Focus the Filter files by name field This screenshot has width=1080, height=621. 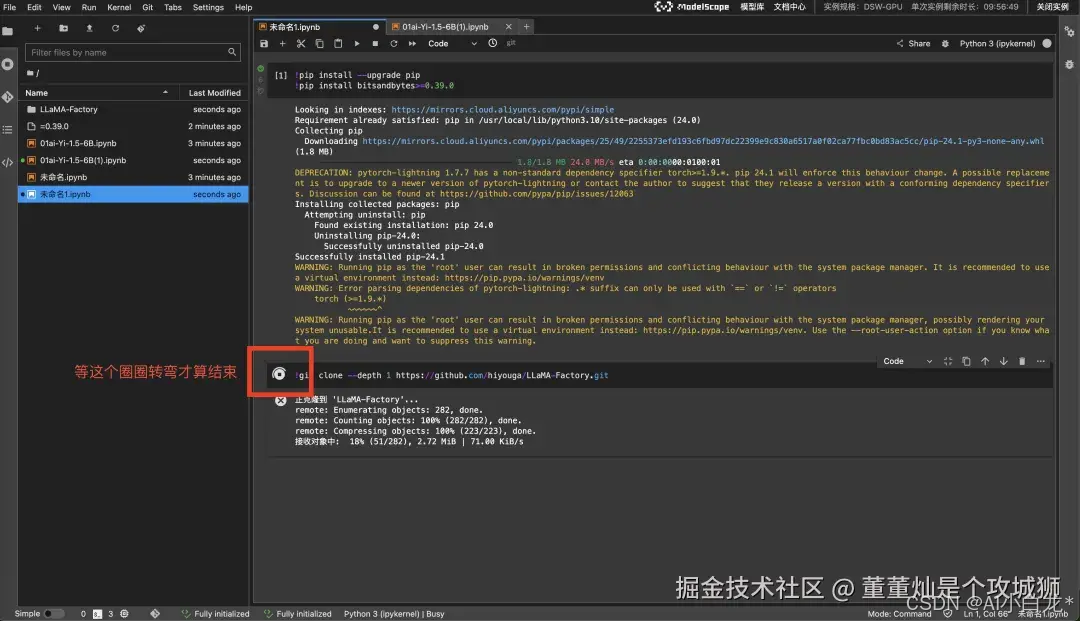132,52
